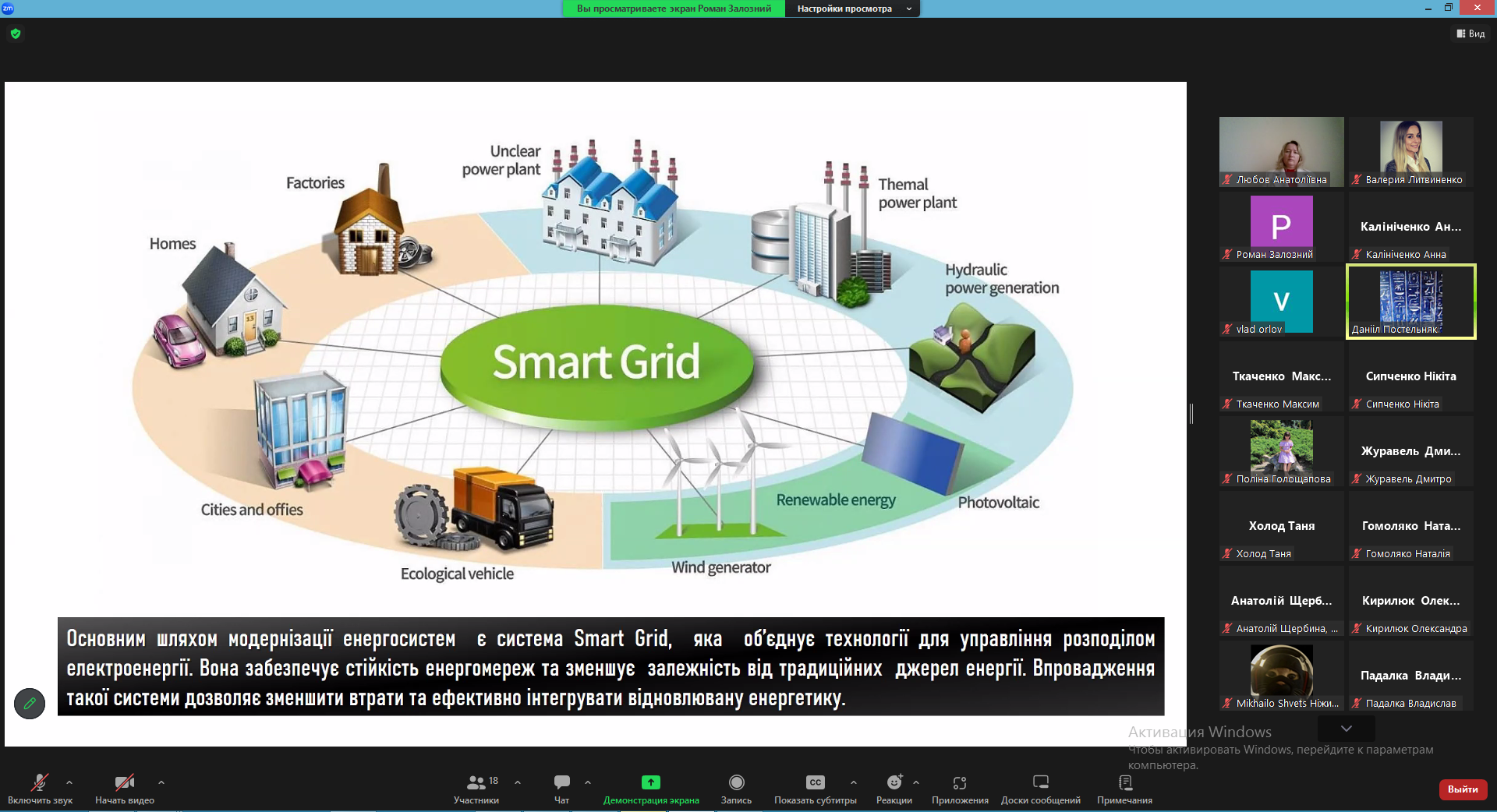This screenshot has width=1497, height=812.
Task: Expand subtitles options arrow
Action: 854,782
